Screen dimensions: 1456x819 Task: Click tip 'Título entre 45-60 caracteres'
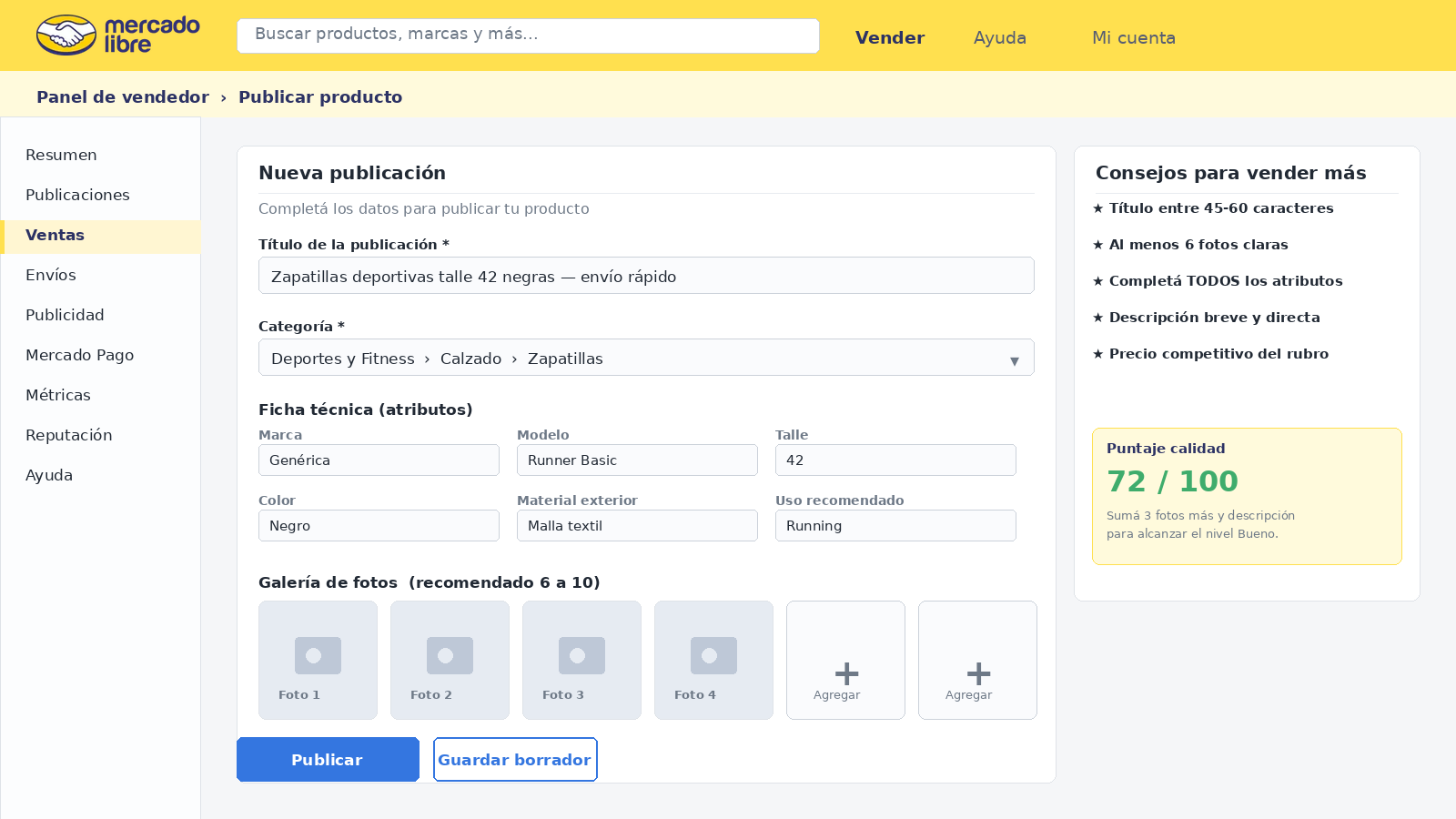point(1213,207)
